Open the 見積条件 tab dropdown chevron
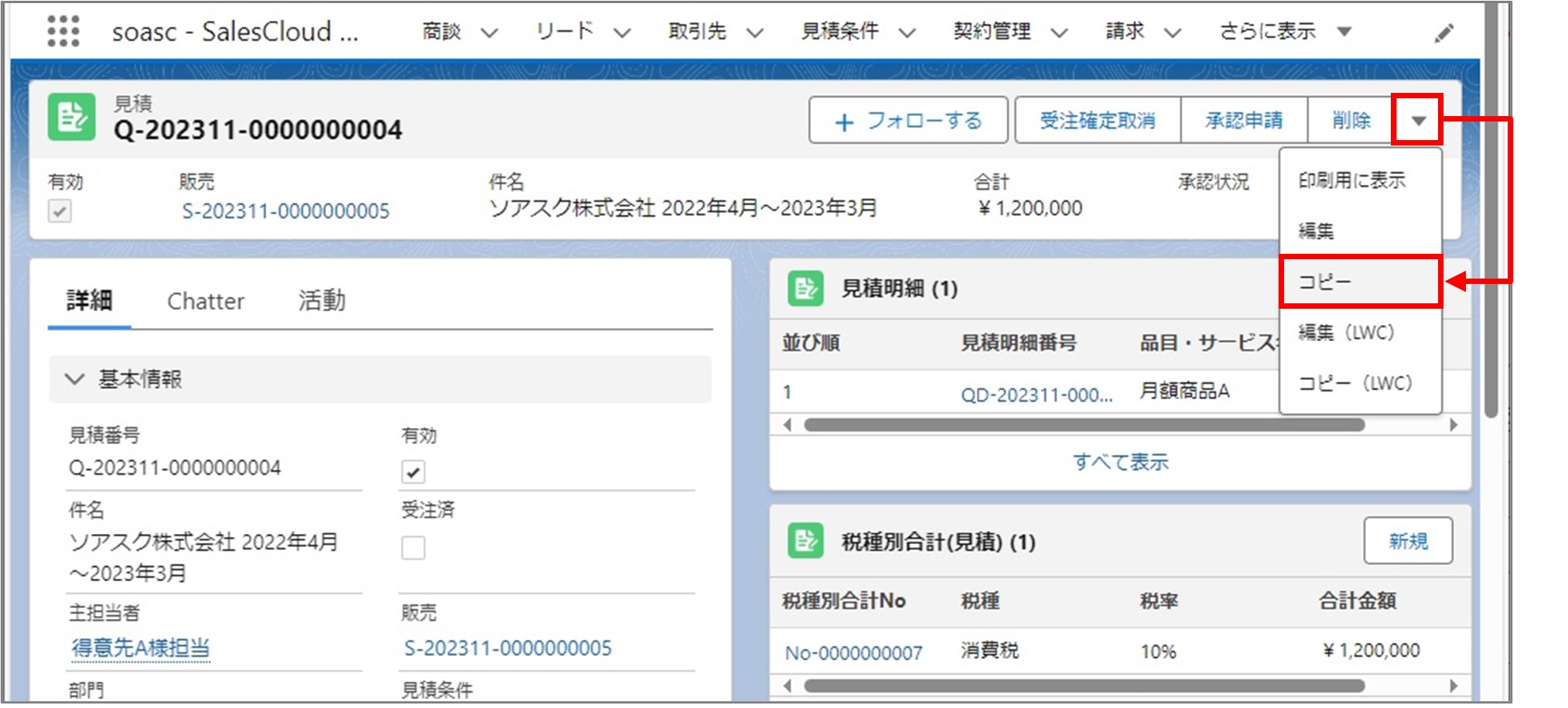The height and width of the screenshot is (708, 1568). click(907, 32)
